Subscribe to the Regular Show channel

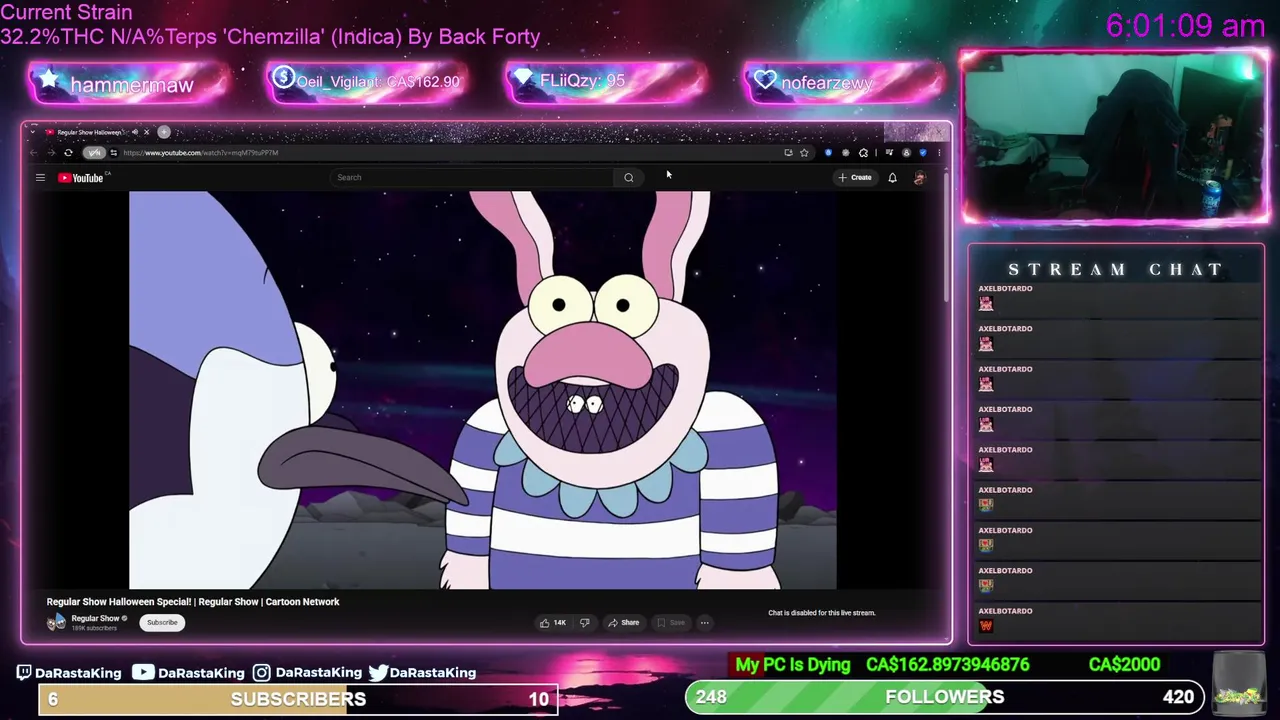click(162, 623)
